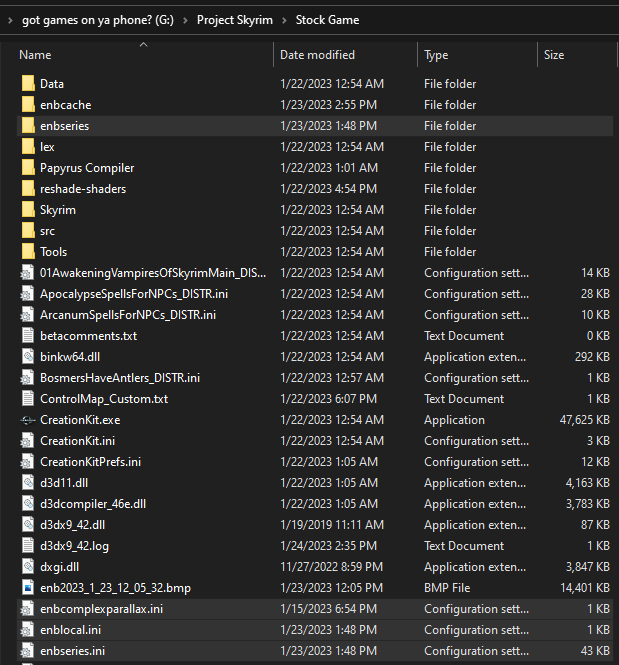
Task: Click the CreationKit.exe application icon
Action: [28, 420]
